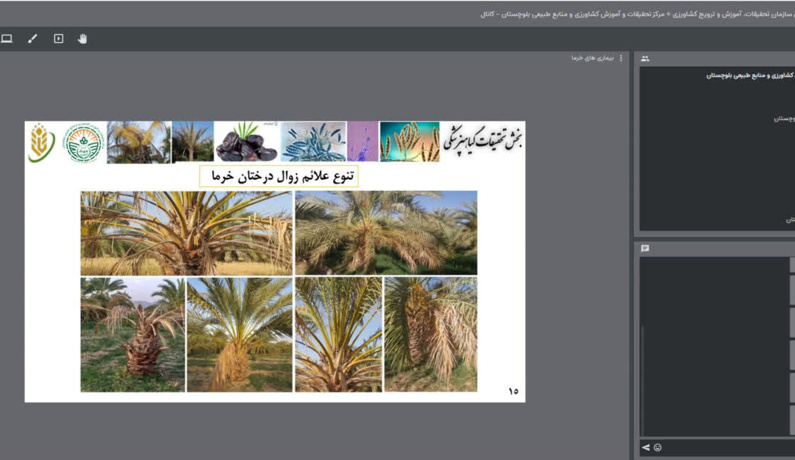The image size is (795, 460).
Task: Send the chat message with the arrow icon
Action: [645, 447]
